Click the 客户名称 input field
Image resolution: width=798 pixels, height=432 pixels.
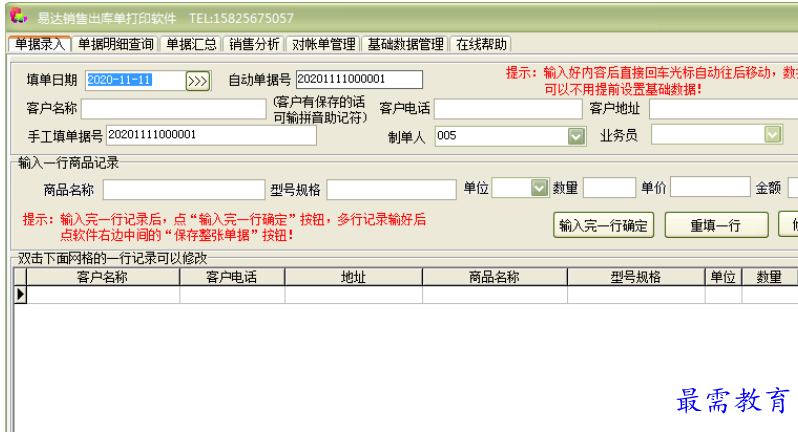tap(174, 109)
